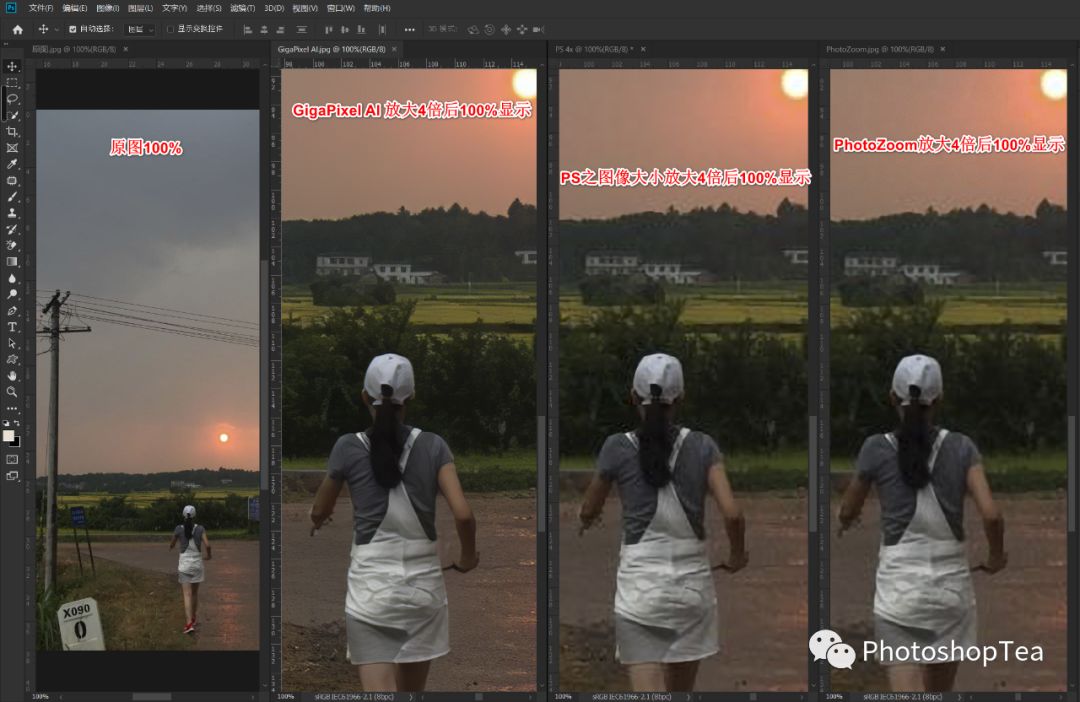Click the distribute vertically icon
Image resolution: width=1080 pixels, height=702 pixels.
[302, 30]
